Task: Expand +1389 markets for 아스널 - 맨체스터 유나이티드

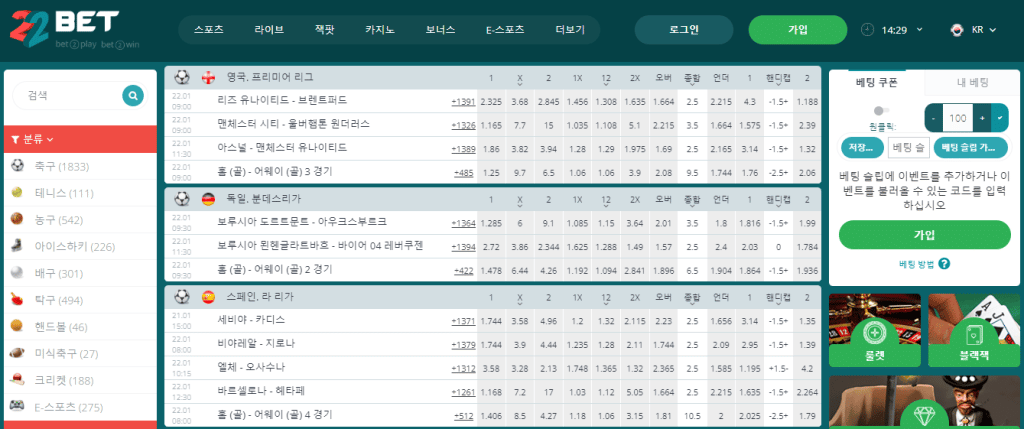Action: 463,150
